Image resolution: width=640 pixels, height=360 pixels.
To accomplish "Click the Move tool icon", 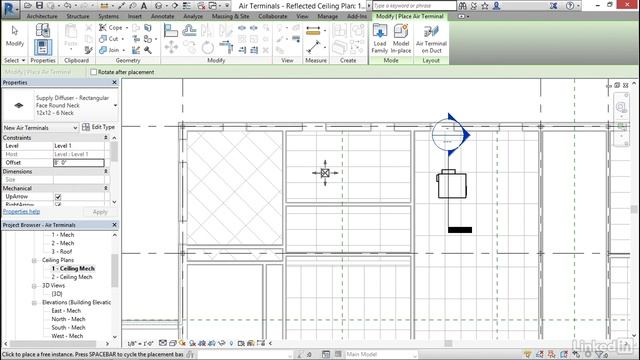I will point(171,47).
